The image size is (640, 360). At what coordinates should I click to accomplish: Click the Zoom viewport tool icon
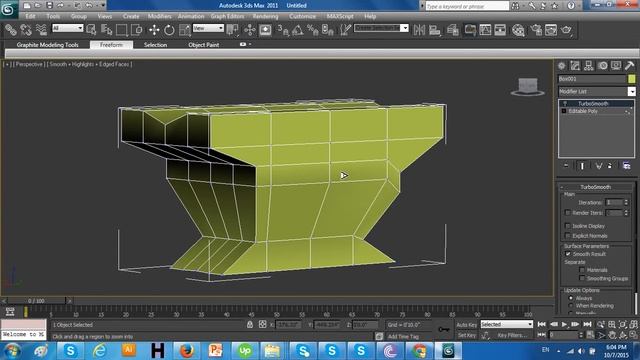pos(601,324)
